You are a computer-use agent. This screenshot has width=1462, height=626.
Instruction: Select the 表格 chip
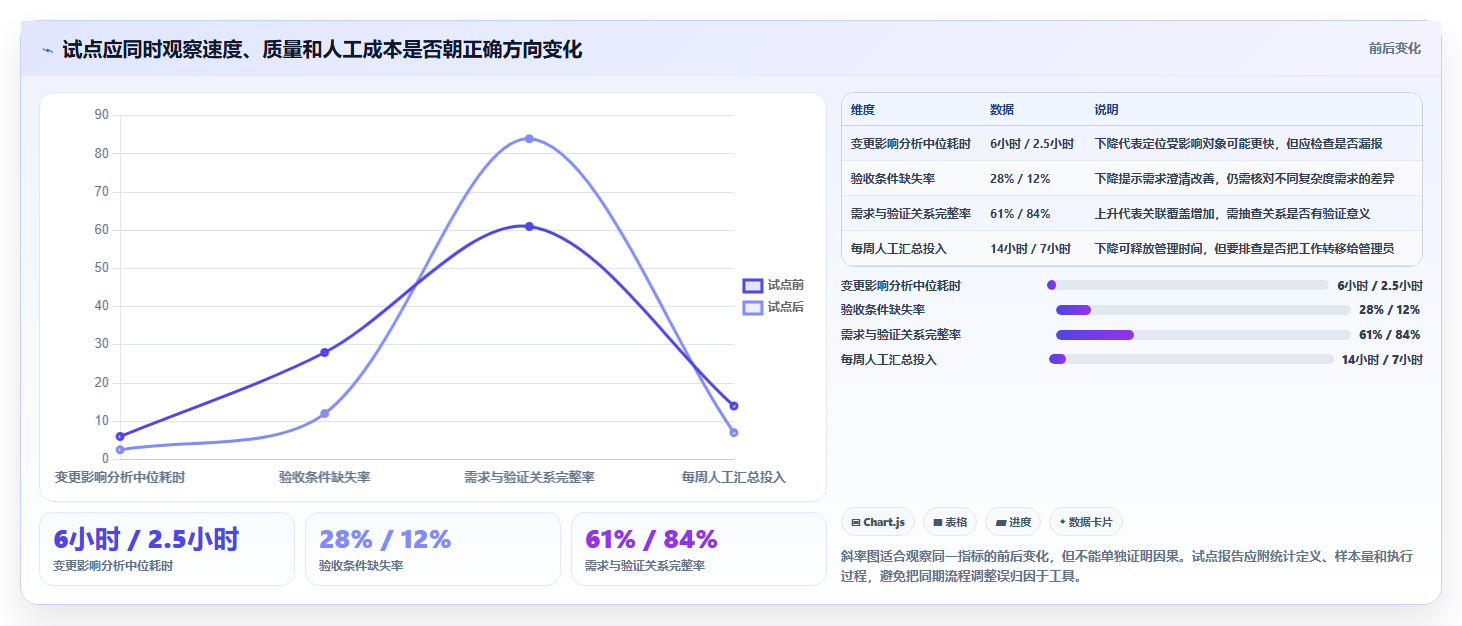950,522
